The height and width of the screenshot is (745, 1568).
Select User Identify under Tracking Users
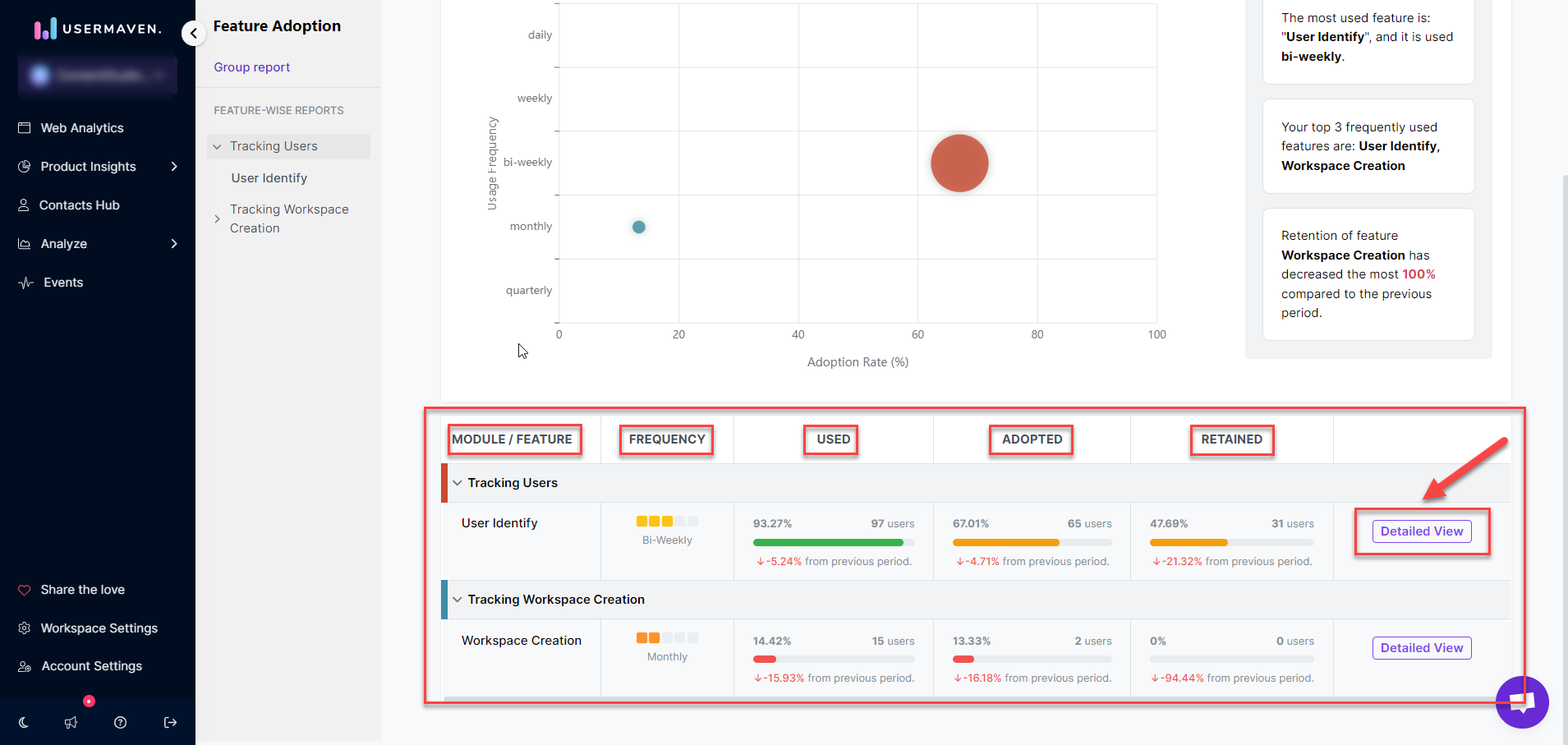[x=269, y=177]
